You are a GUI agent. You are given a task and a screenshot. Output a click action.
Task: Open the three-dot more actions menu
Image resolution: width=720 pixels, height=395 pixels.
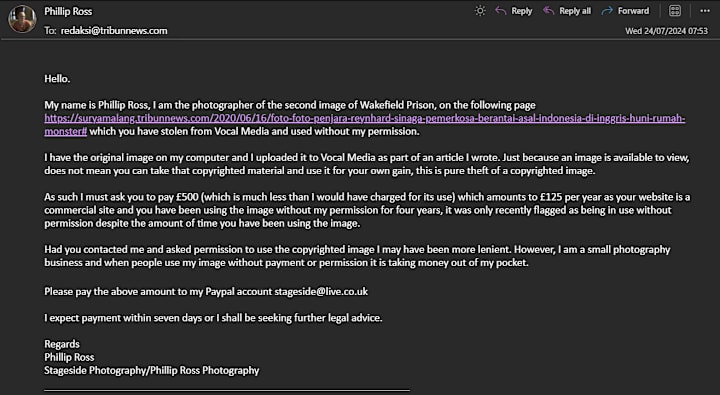click(x=705, y=11)
